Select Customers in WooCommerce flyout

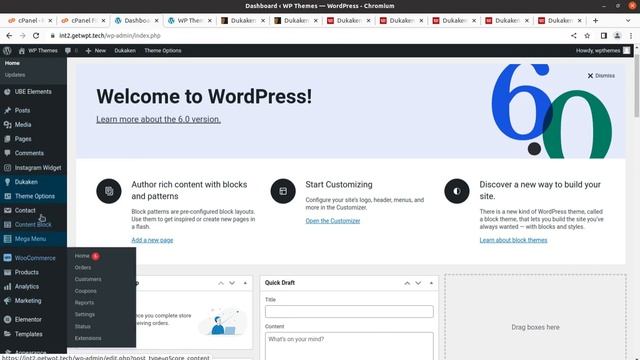(88, 280)
